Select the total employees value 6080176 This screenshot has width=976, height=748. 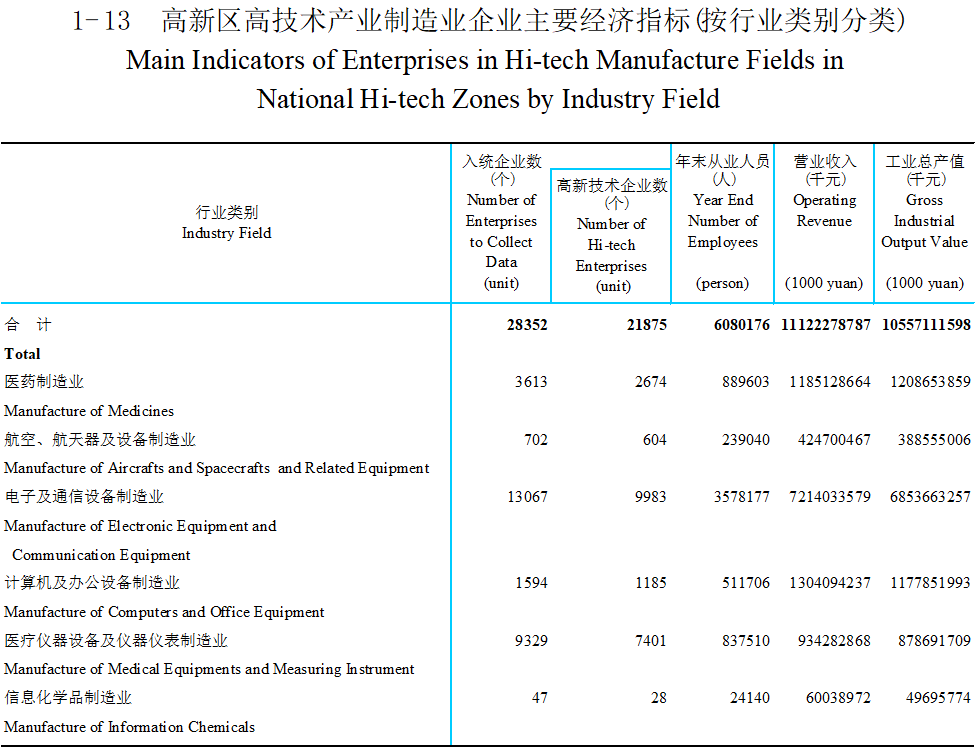[x=735, y=325]
